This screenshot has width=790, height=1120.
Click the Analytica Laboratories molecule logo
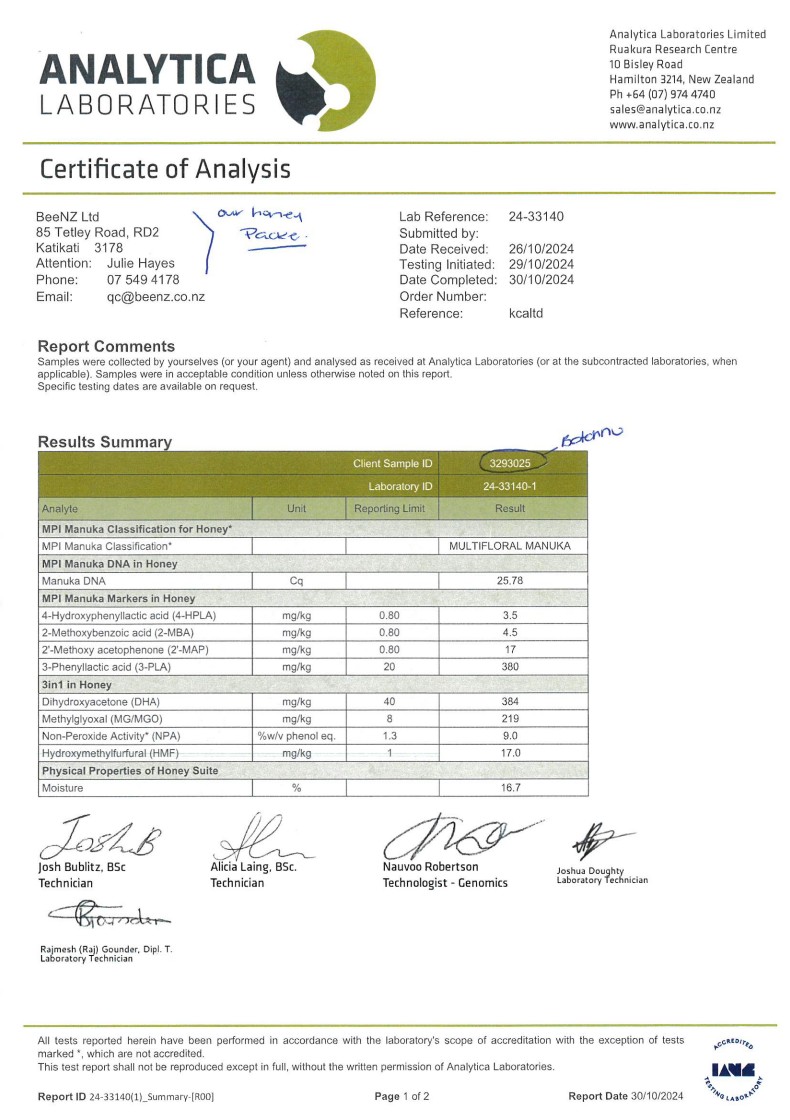pos(326,80)
